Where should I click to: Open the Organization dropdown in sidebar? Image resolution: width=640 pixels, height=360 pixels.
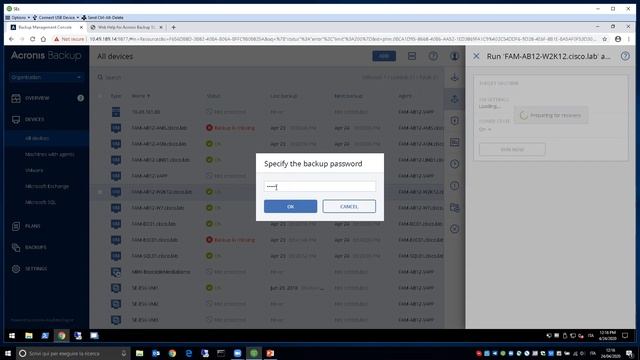pyautogui.click(x=46, y=77)
